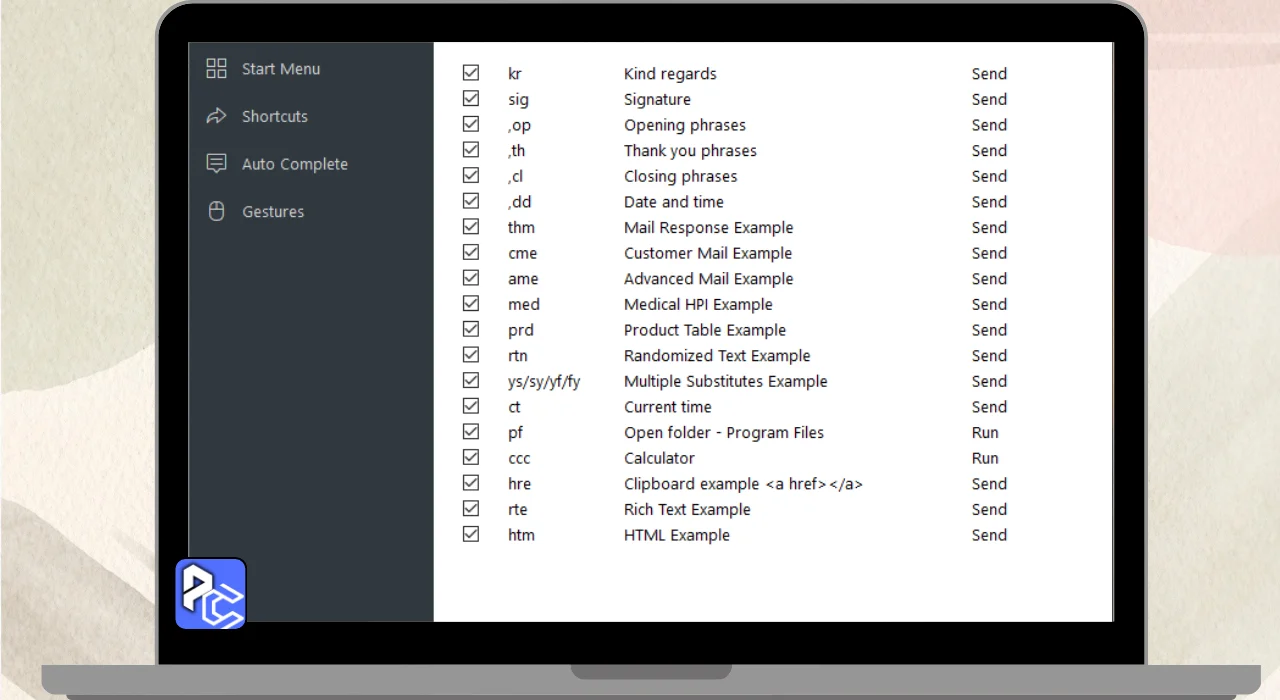Image resolution: width=1280 pixels, height=700 pixels.
Task: Toggle the Multiple Substitutes Example checkbox
Action: (x=471, y=381)
